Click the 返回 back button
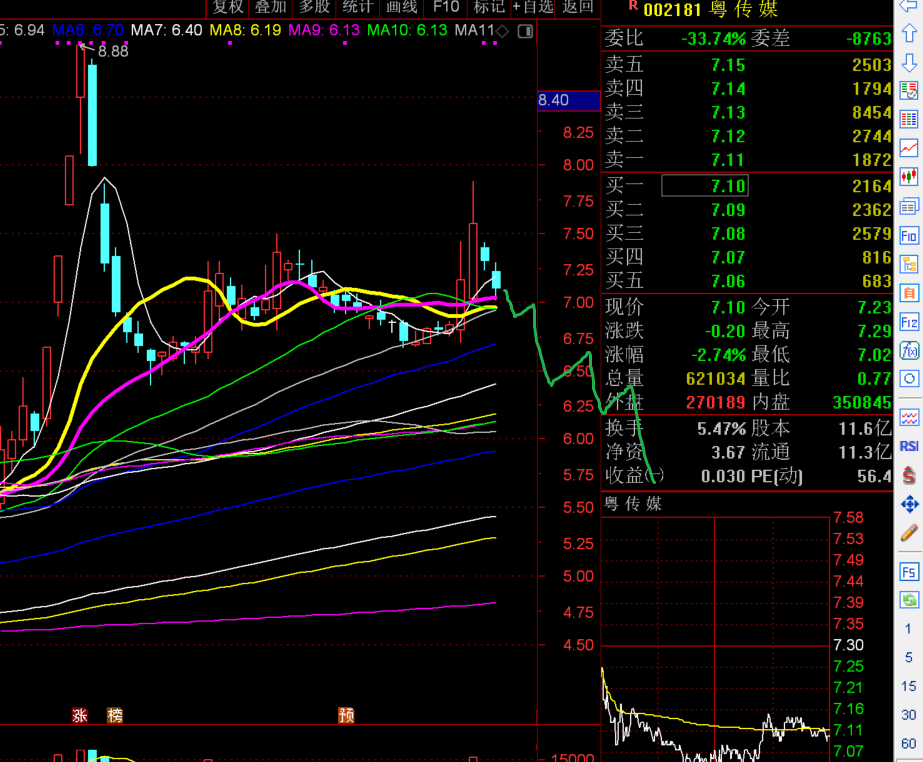 577,7
